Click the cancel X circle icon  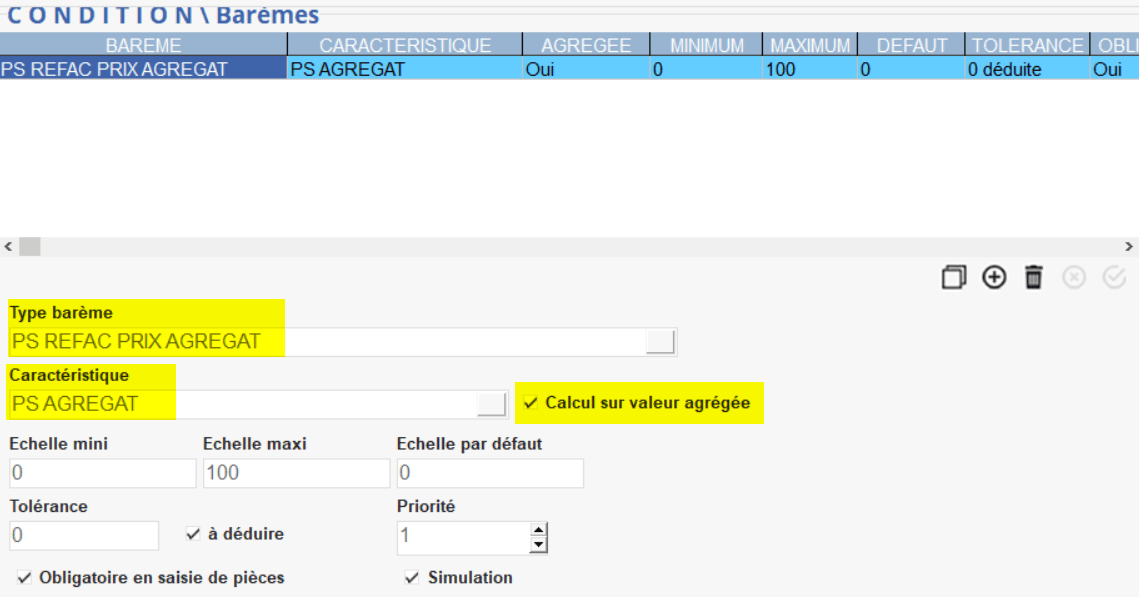click(1074, 278)
